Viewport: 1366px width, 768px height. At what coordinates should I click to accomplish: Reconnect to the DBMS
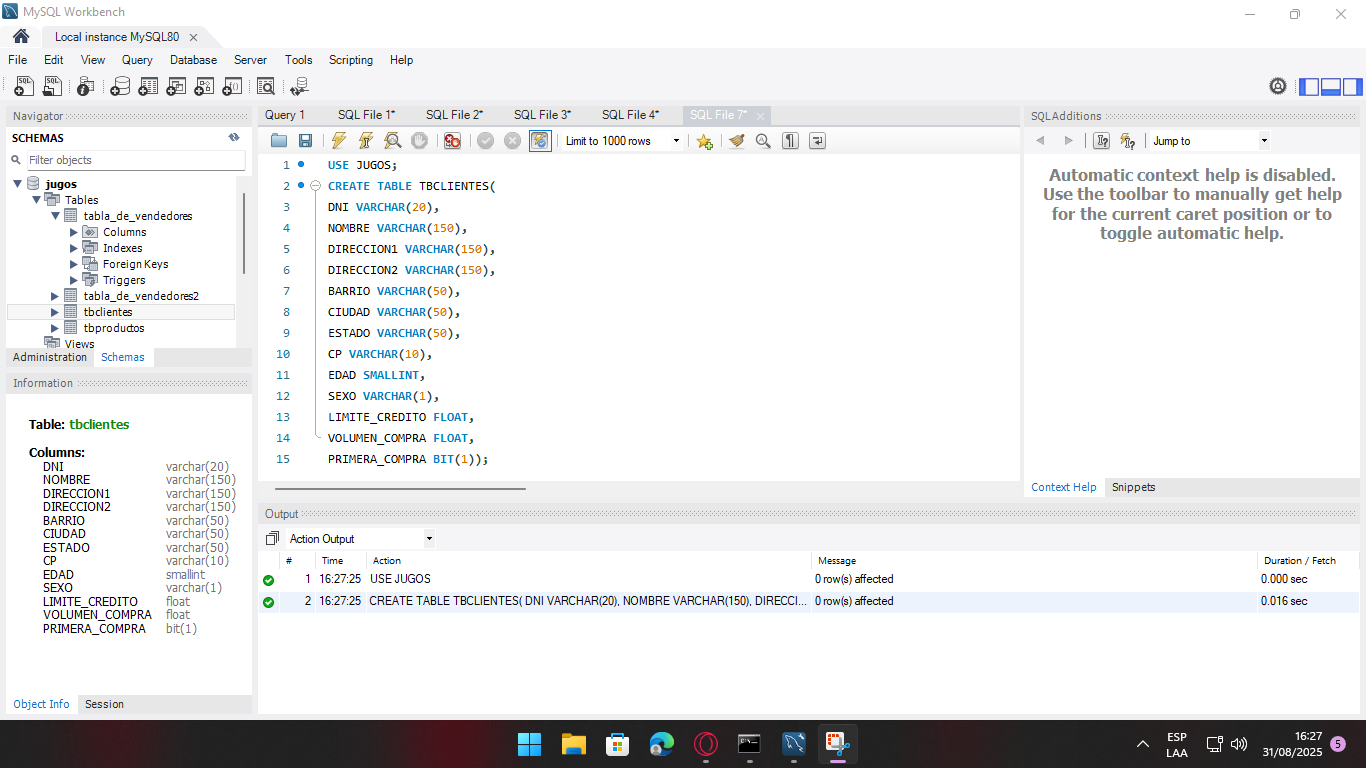click(x=299, y=87)
